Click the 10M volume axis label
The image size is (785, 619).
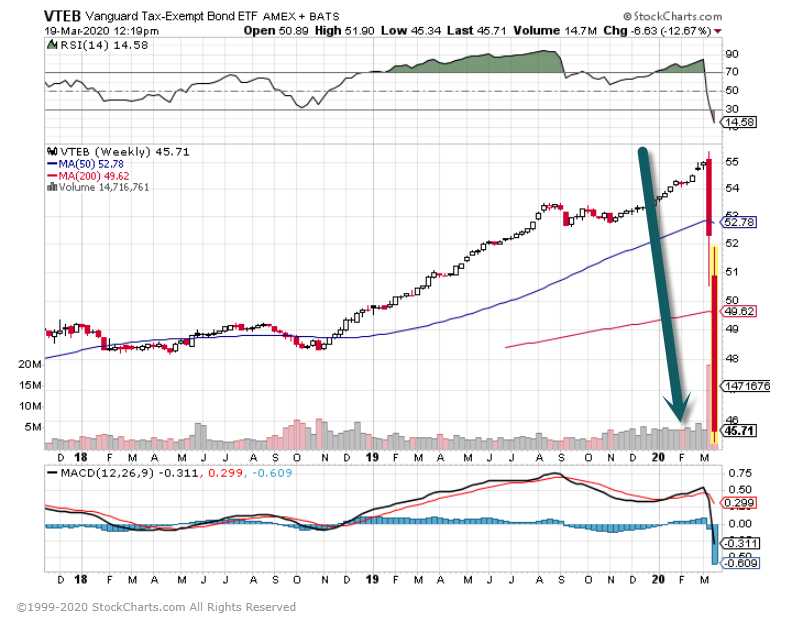(x=30, y=406)
